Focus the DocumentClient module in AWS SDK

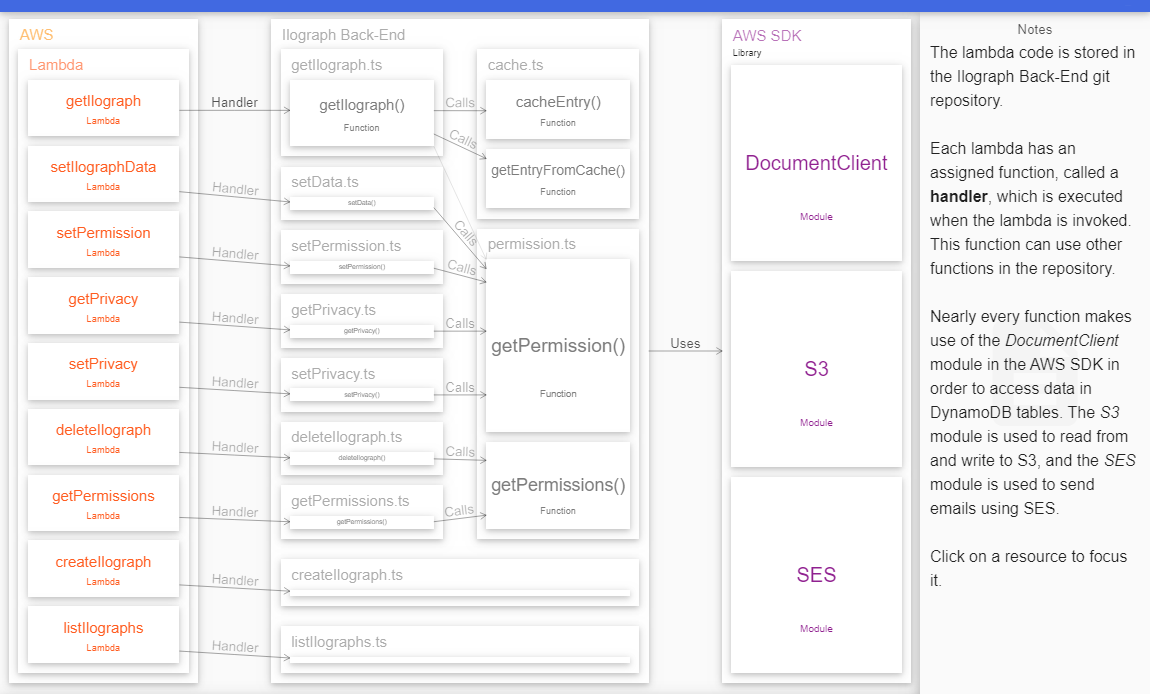(x=816, y=162)
